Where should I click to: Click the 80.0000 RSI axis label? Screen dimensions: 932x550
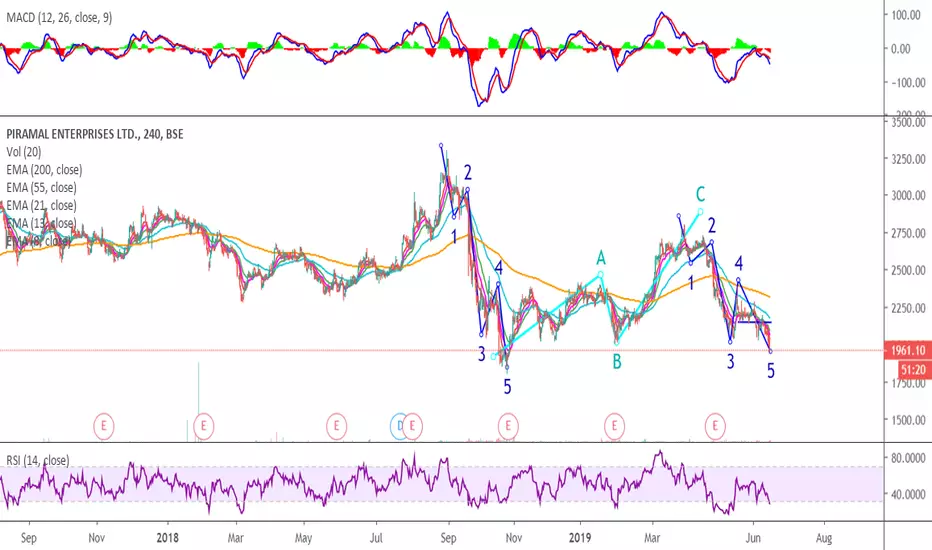click(x=908, y=458)
